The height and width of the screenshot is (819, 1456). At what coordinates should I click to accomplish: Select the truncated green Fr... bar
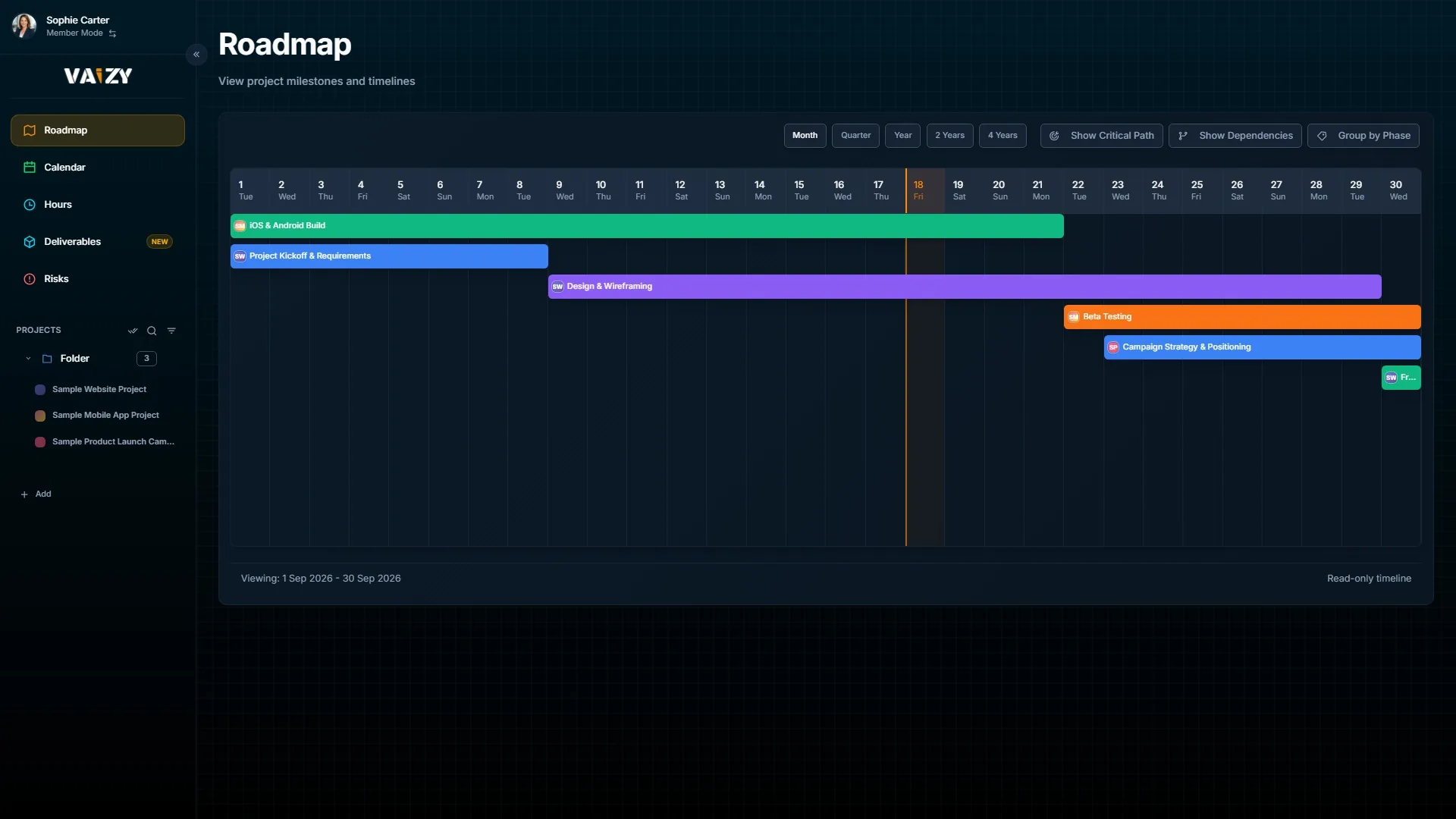(1401, 378)
